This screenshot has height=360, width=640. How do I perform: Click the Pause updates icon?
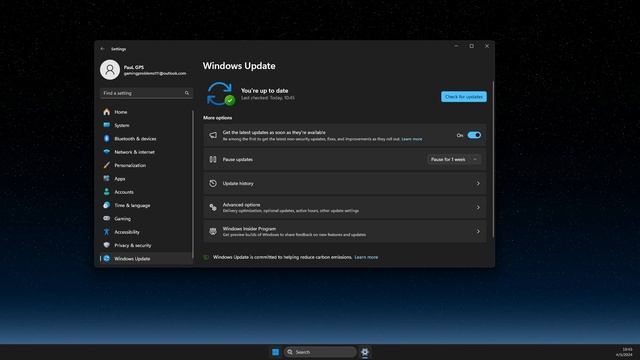(213, 159)
